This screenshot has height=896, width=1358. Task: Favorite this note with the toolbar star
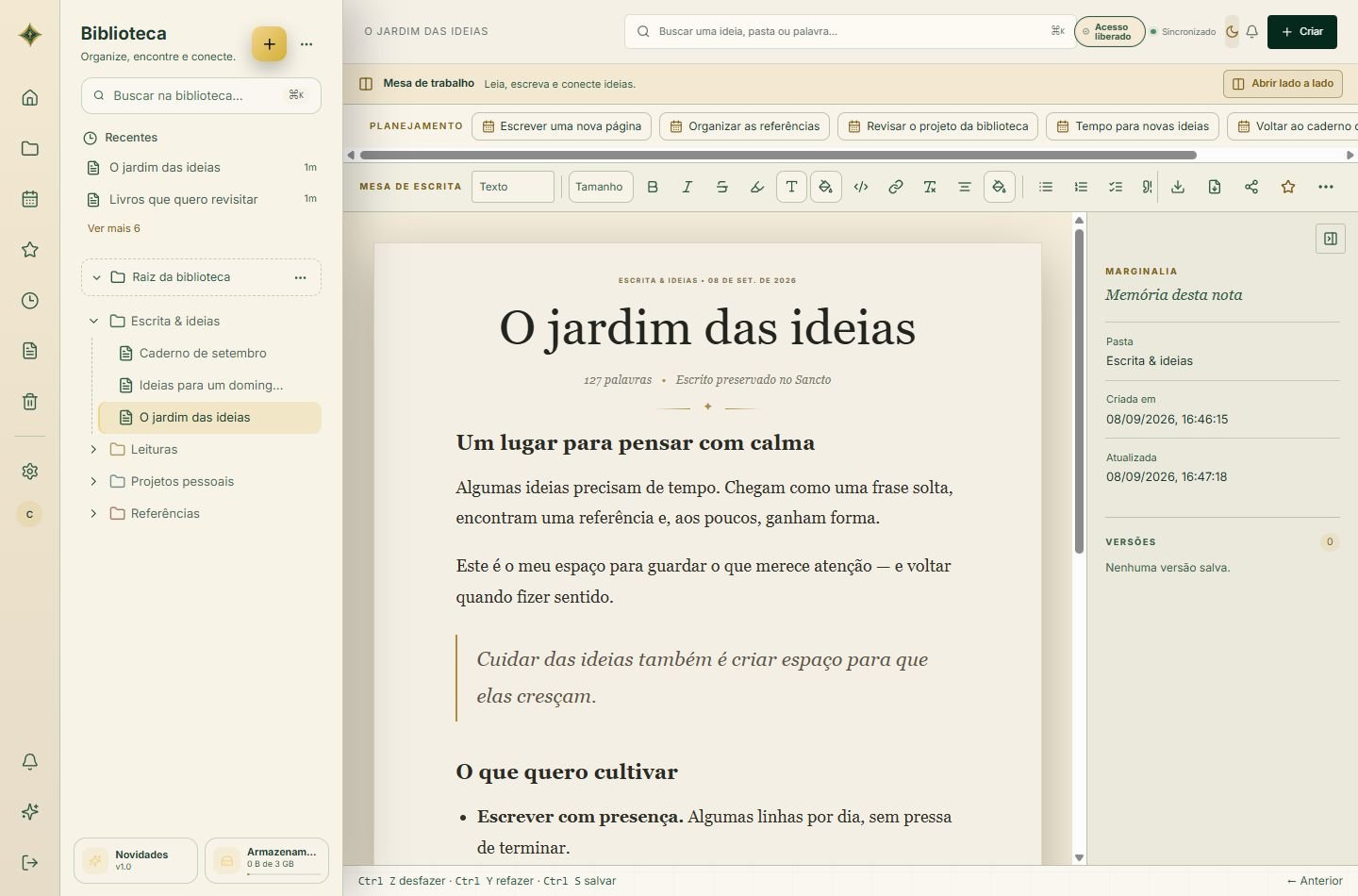(x=1288, y=187)
